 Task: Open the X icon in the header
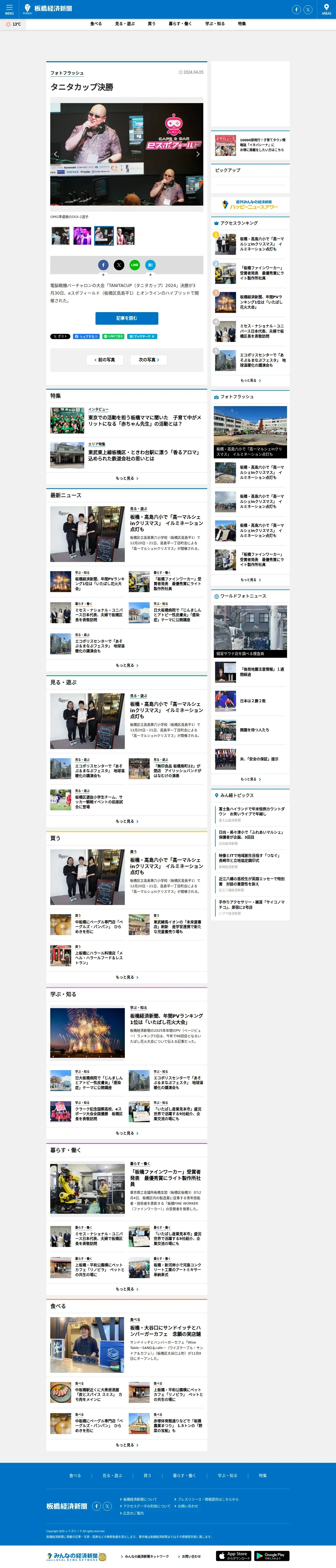[x=308, y=10]
